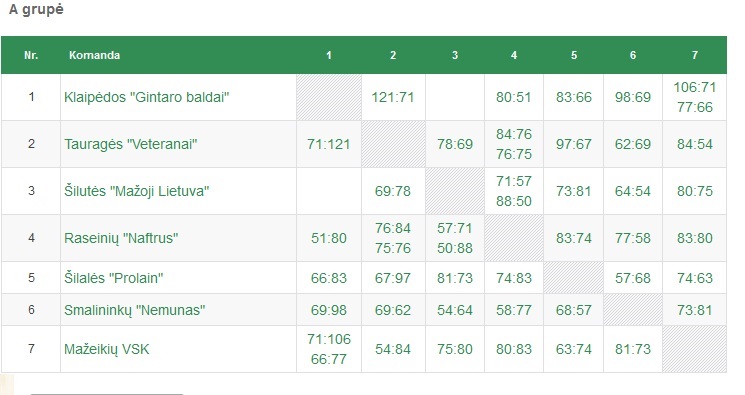Open the 98:69 result in first row
This screenshot has width=745, height=395.
coord(632,97)
